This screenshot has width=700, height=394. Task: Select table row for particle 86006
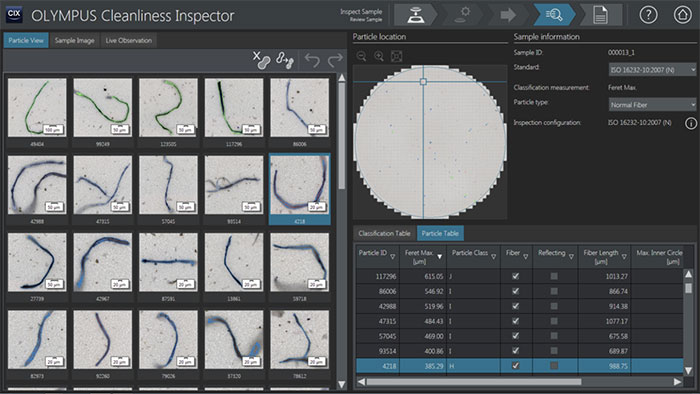[519, 291]
